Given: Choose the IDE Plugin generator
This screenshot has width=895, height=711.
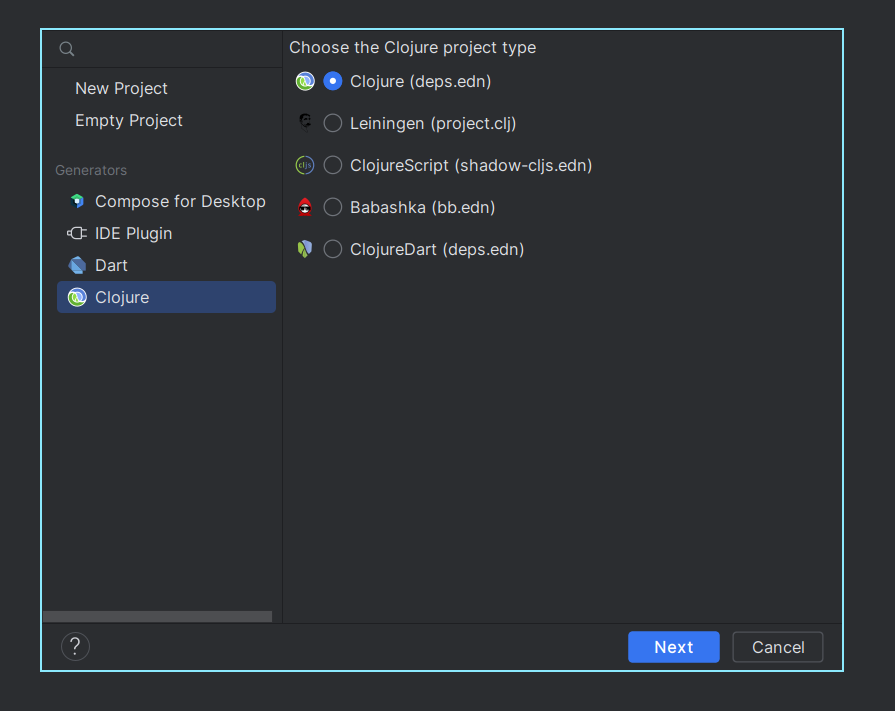Looking at the screenshot, I should (166, 233).
